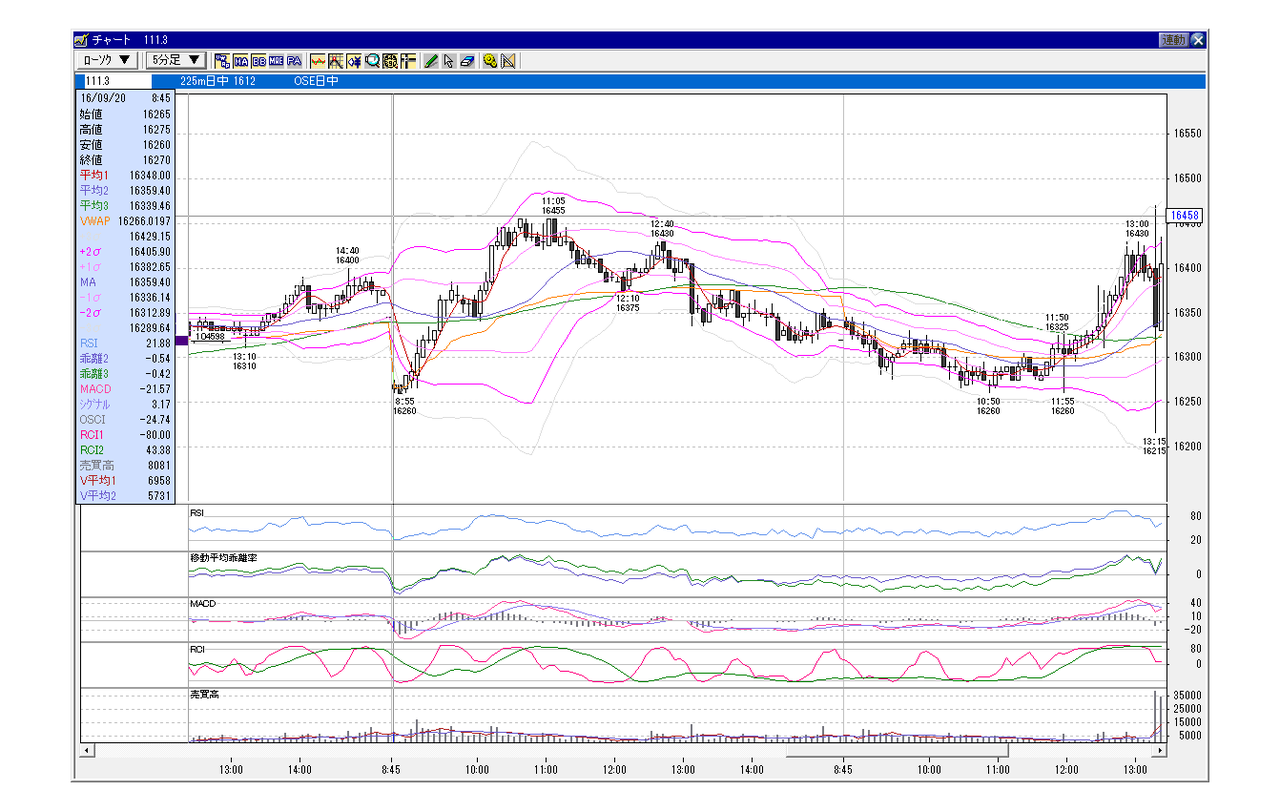Open the 5分足 timeframe dropdown

pos(177,61)
